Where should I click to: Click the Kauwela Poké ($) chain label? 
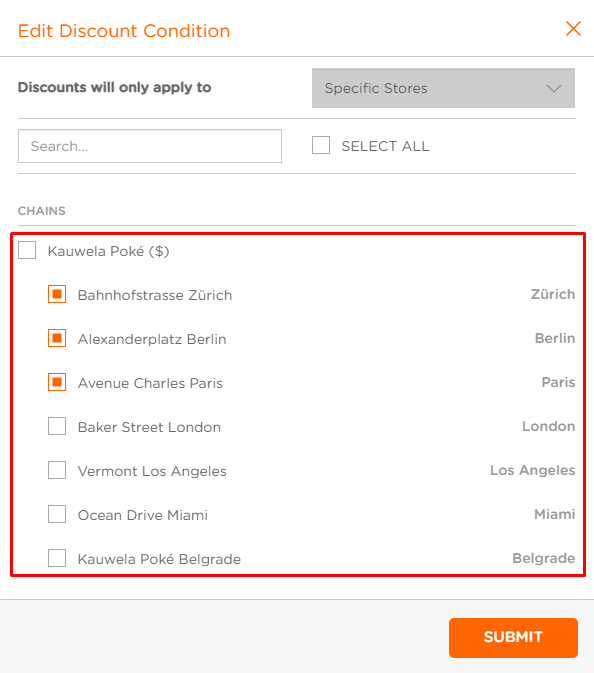pos(109,251)
